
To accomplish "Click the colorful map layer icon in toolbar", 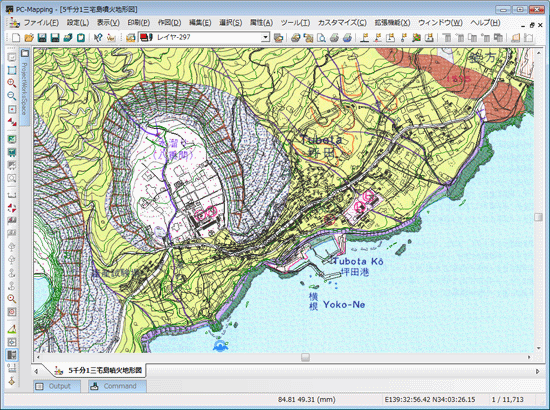I will point(416,38).
